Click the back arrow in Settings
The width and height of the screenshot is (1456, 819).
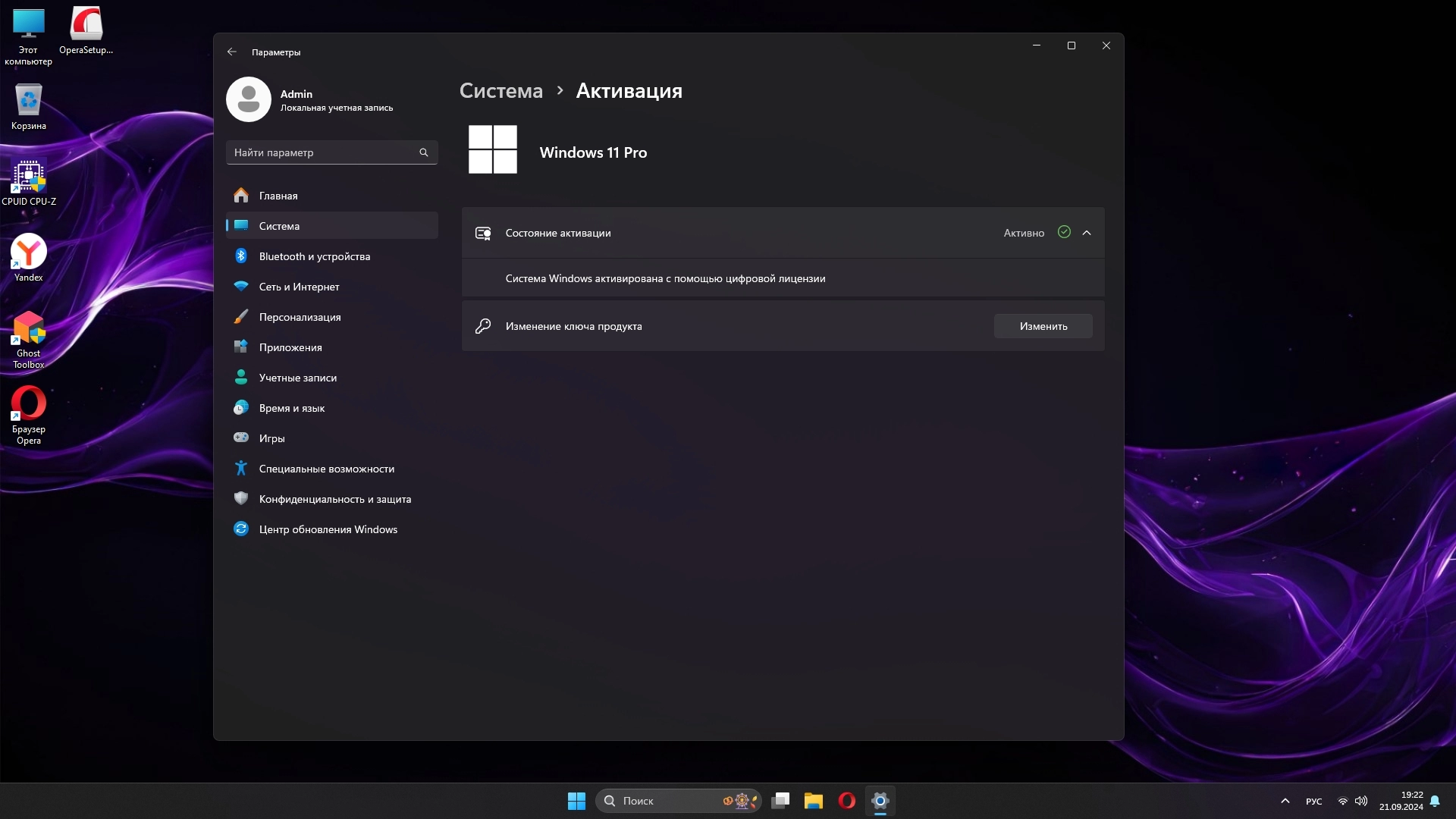pyautogui.click(x=231, y=52)
